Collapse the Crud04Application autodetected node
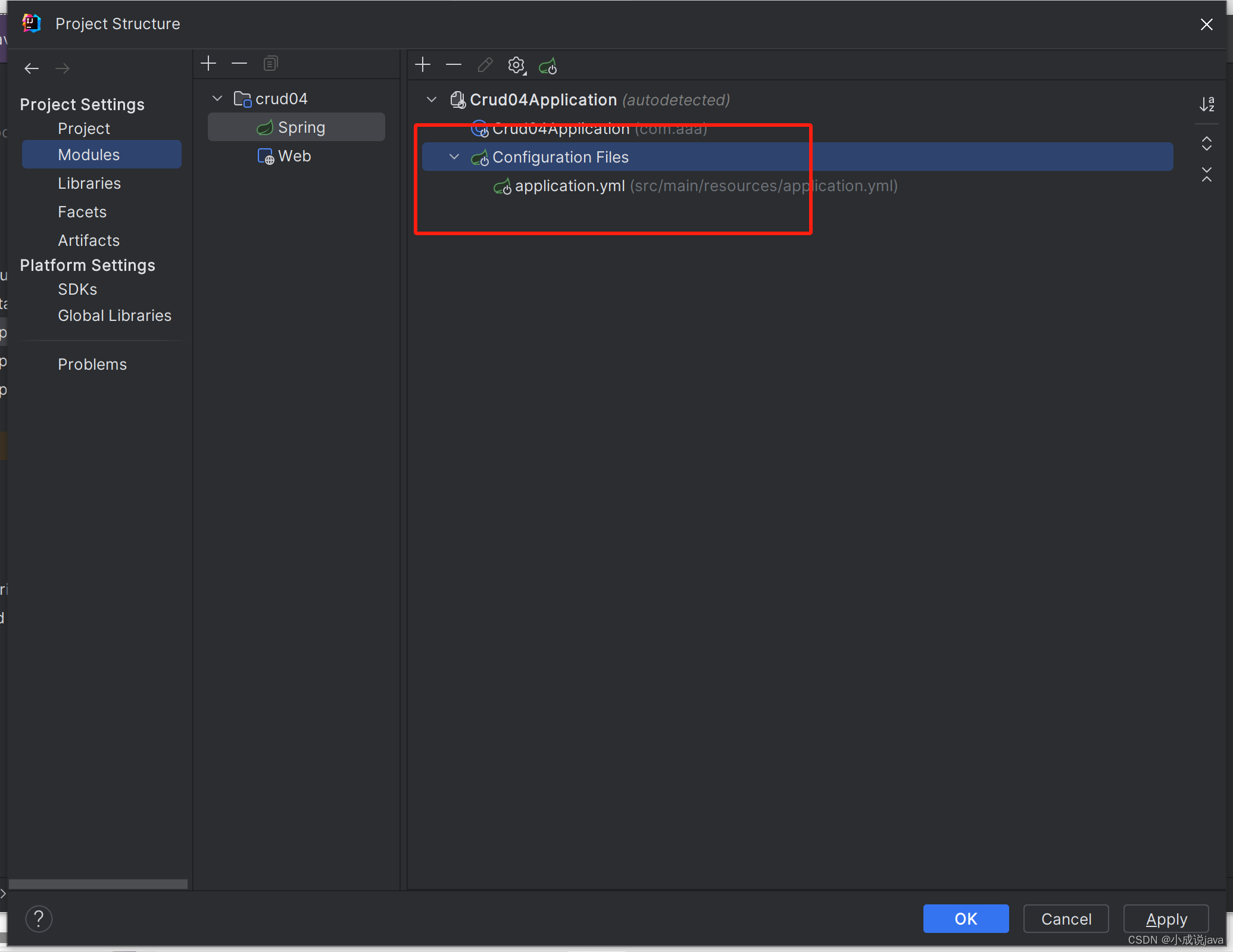 click(432, 99)
